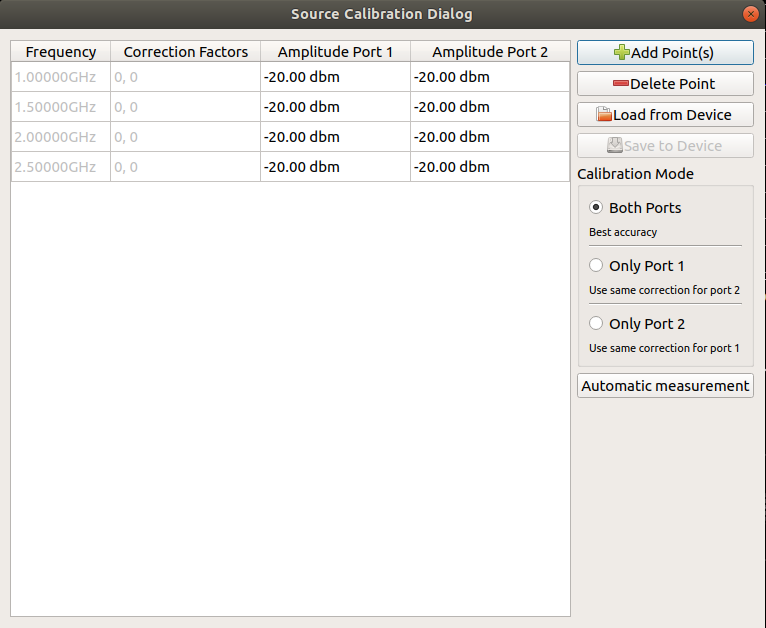This screenshot has height=628, width=766.
Task: Edit Amplitude Port 1 for 2.50000GHz row
Action: [x=335, y=167]
